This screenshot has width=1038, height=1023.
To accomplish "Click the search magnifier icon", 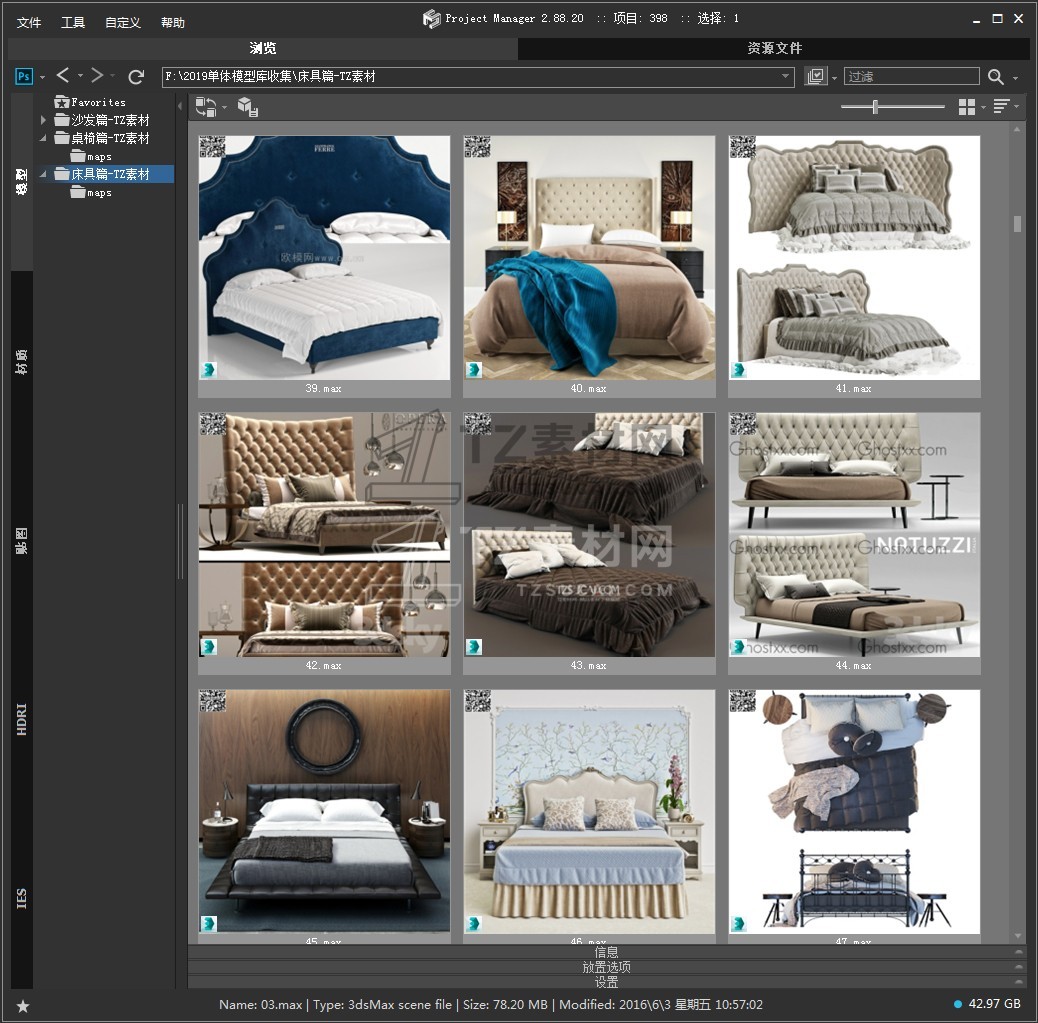I will point(996,77).
